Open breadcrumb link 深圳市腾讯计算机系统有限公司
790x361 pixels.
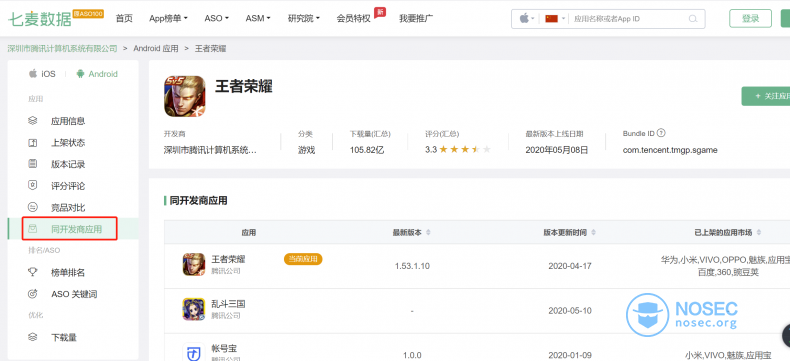62,48
